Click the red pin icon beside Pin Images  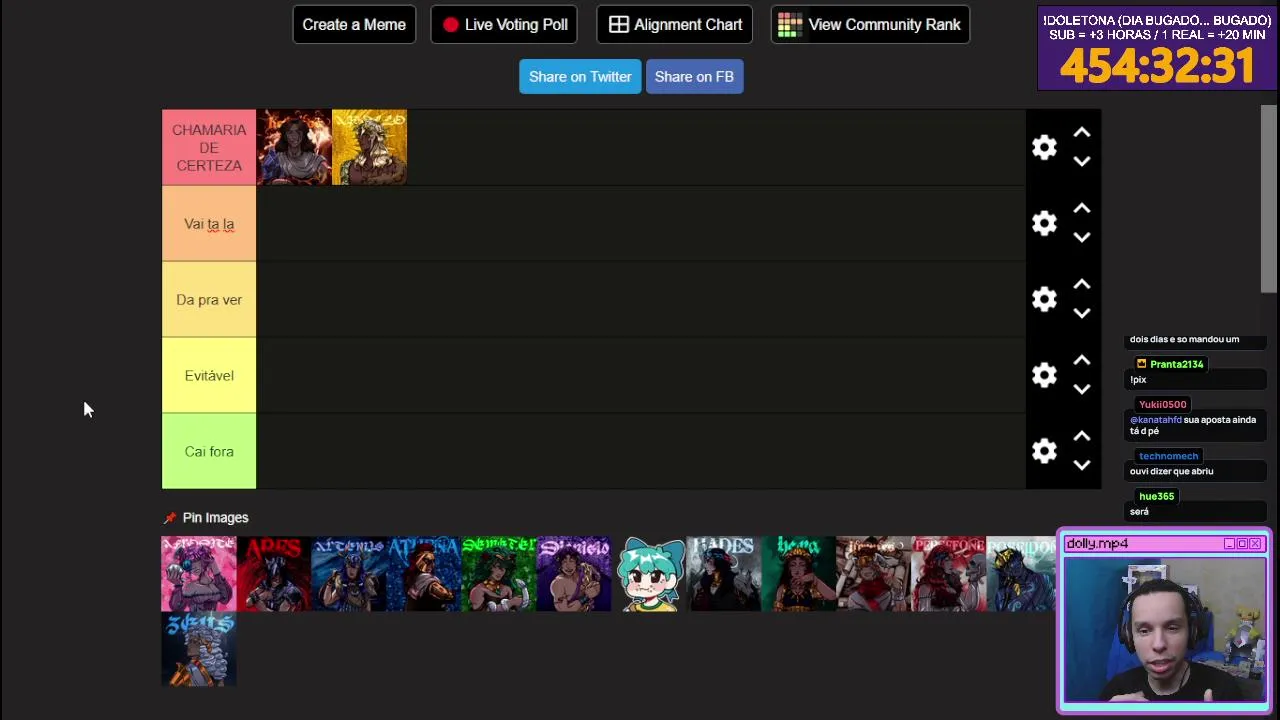pyautogui.click(x=170, y=517)
